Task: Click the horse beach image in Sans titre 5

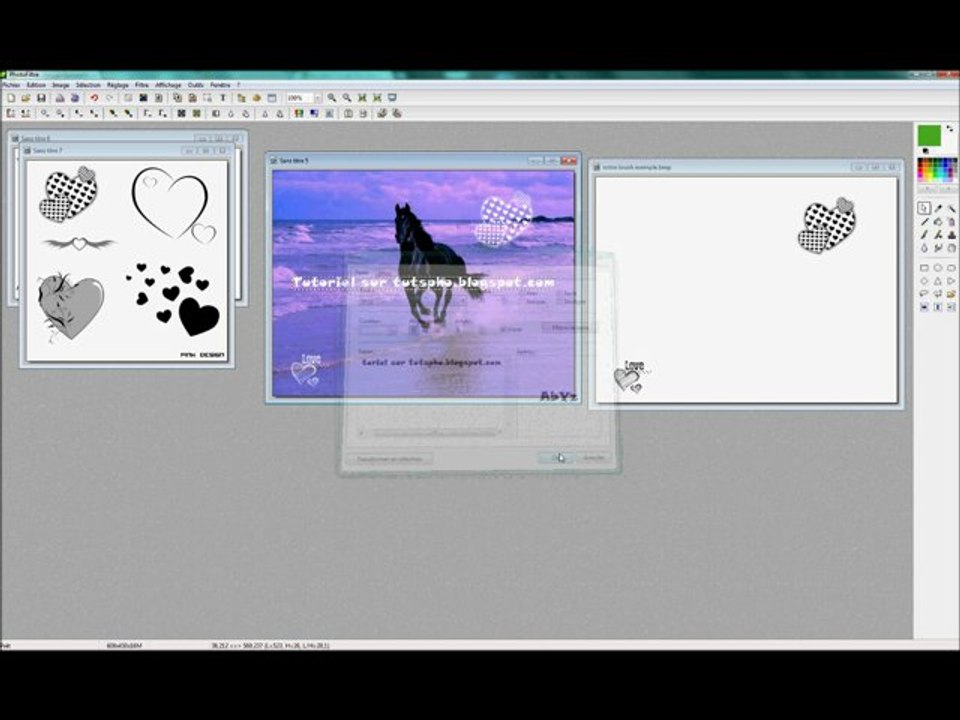Action: 423,283
